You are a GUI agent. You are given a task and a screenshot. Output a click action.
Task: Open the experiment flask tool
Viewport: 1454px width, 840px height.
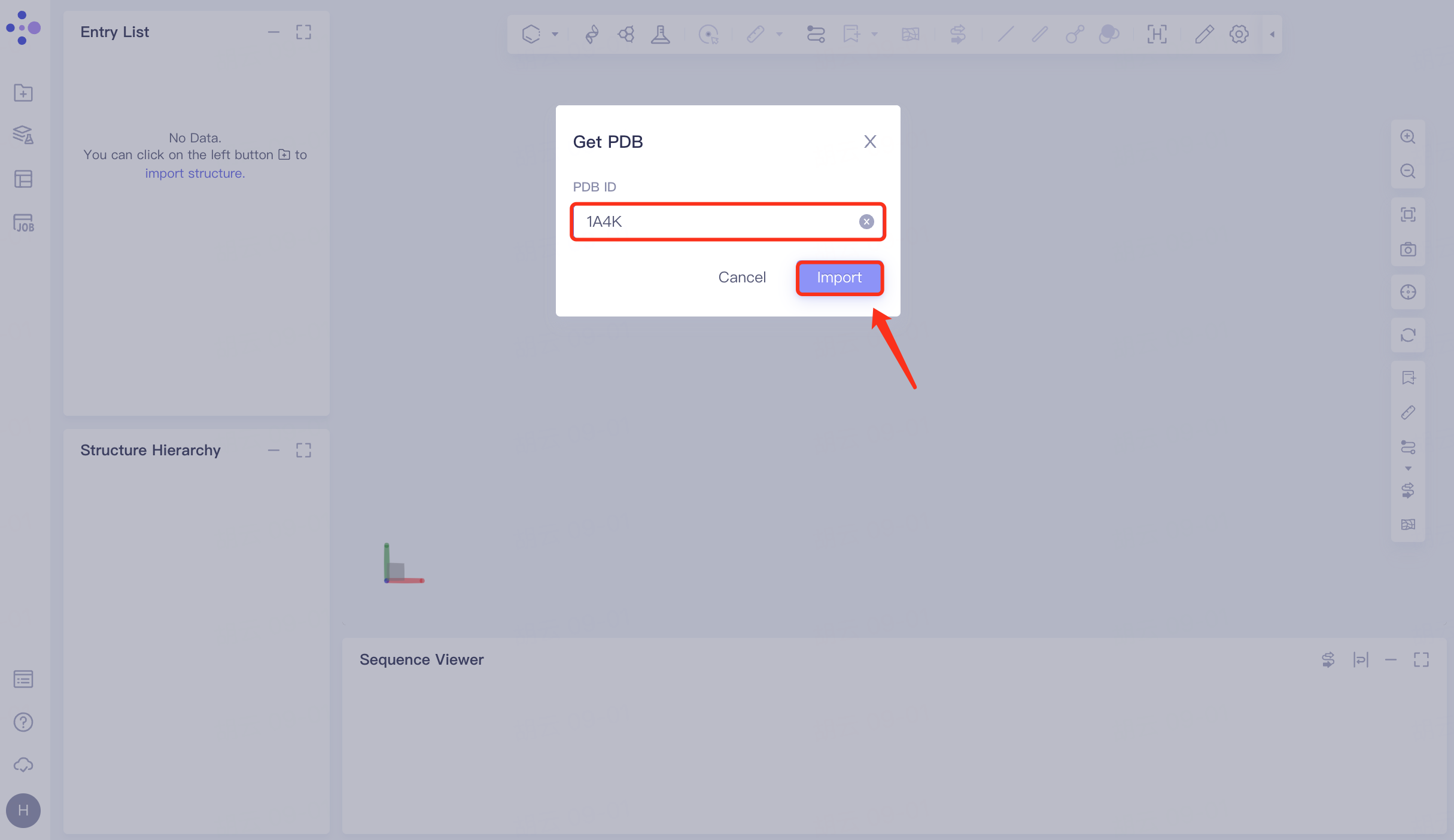[660, 34]
